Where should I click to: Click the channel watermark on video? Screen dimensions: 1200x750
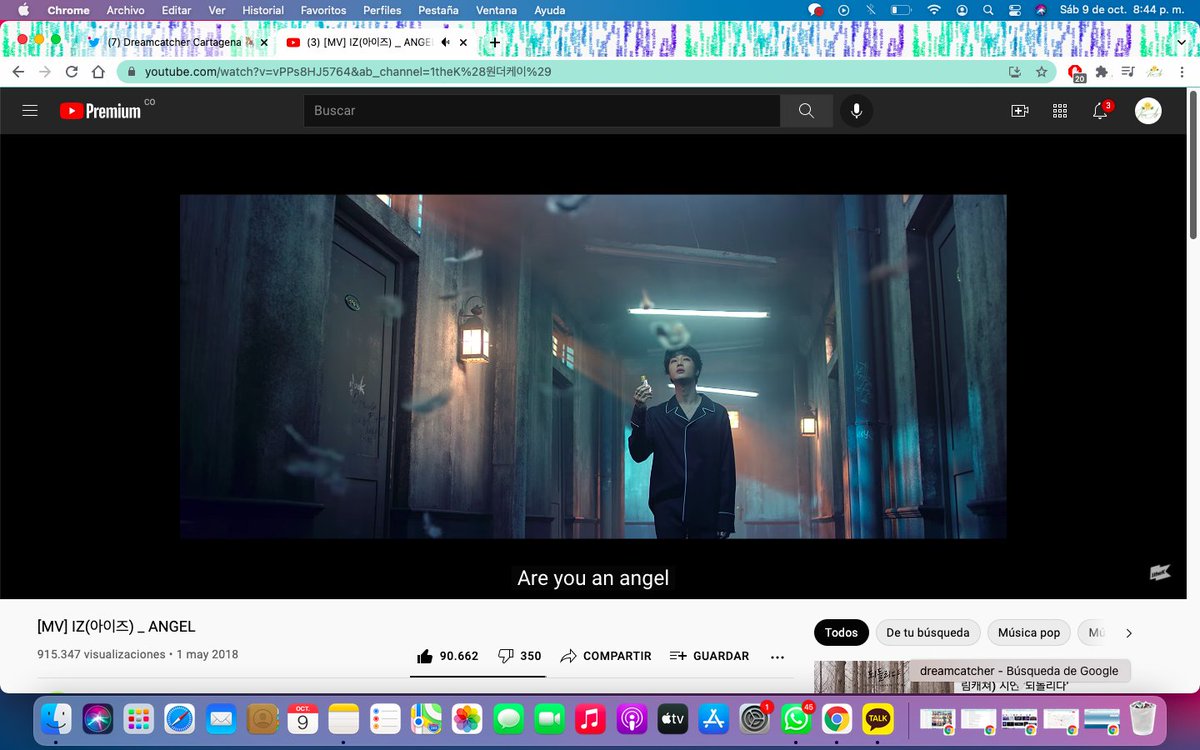[x=1160, y=573]
